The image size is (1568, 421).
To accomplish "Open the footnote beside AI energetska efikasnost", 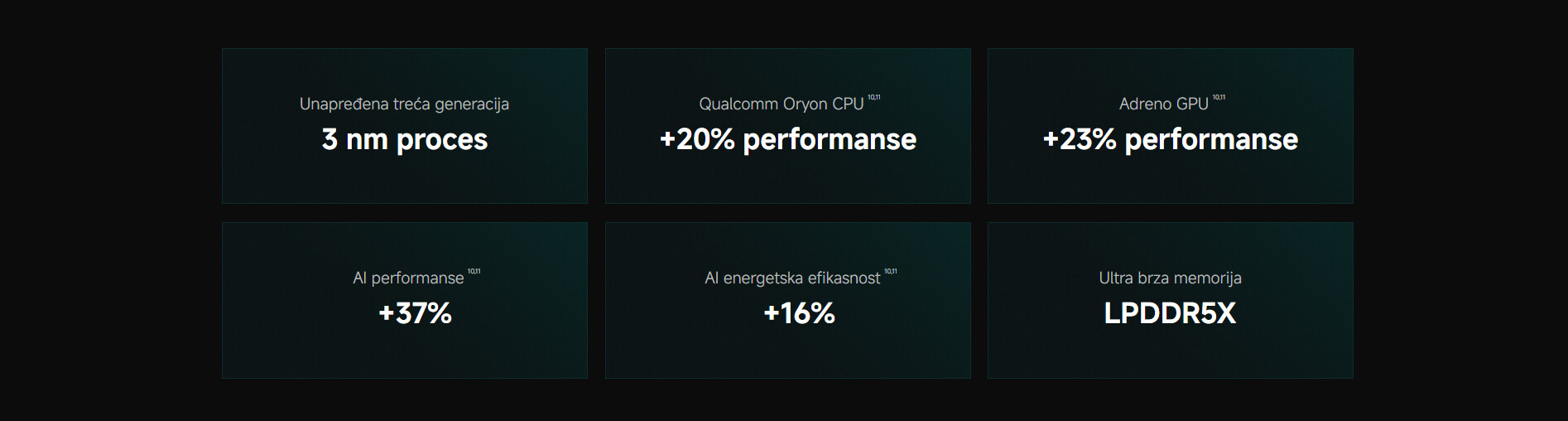I will (x=890, y=272).
